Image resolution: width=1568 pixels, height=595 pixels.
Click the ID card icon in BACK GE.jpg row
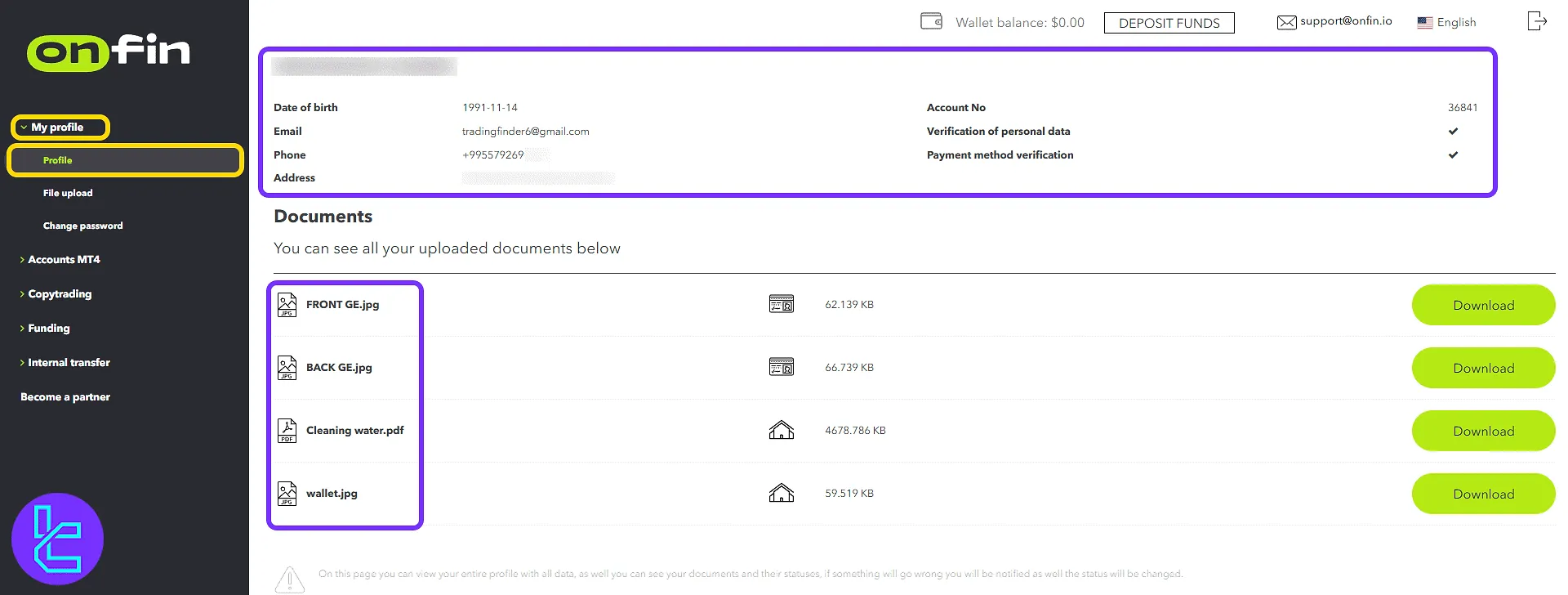(782, 367)
